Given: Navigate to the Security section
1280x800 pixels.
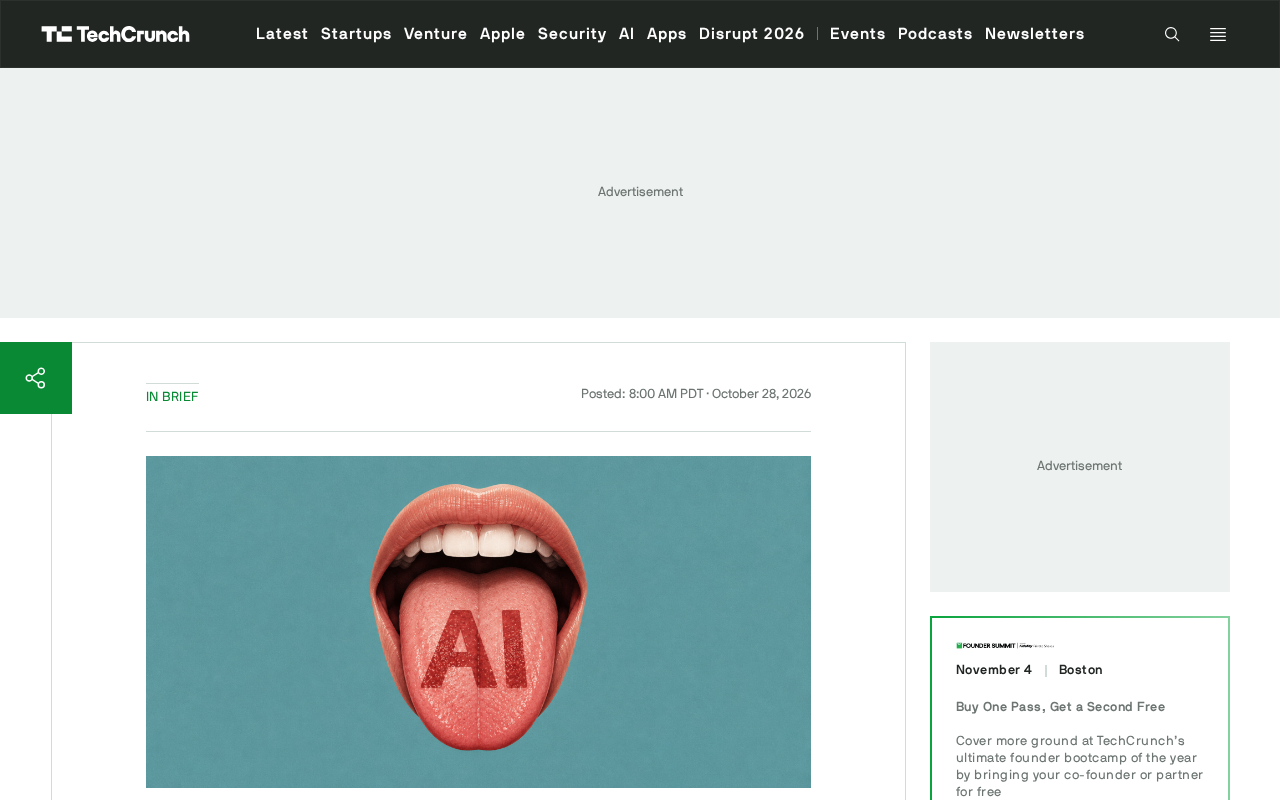Looking at the screenshot, I should [572, 34].
